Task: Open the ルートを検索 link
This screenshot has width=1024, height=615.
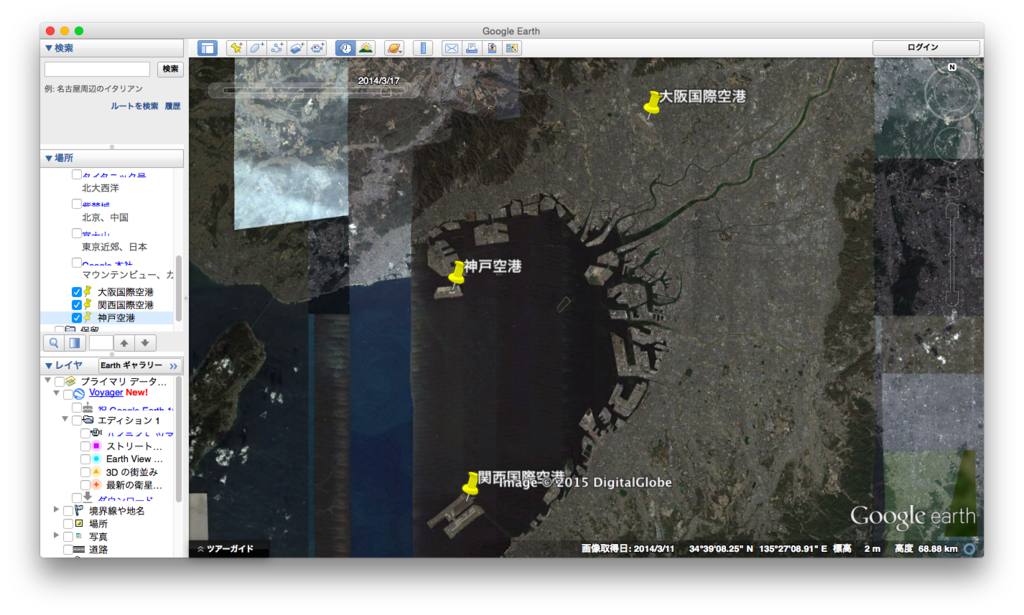Action: coord(134,106)
